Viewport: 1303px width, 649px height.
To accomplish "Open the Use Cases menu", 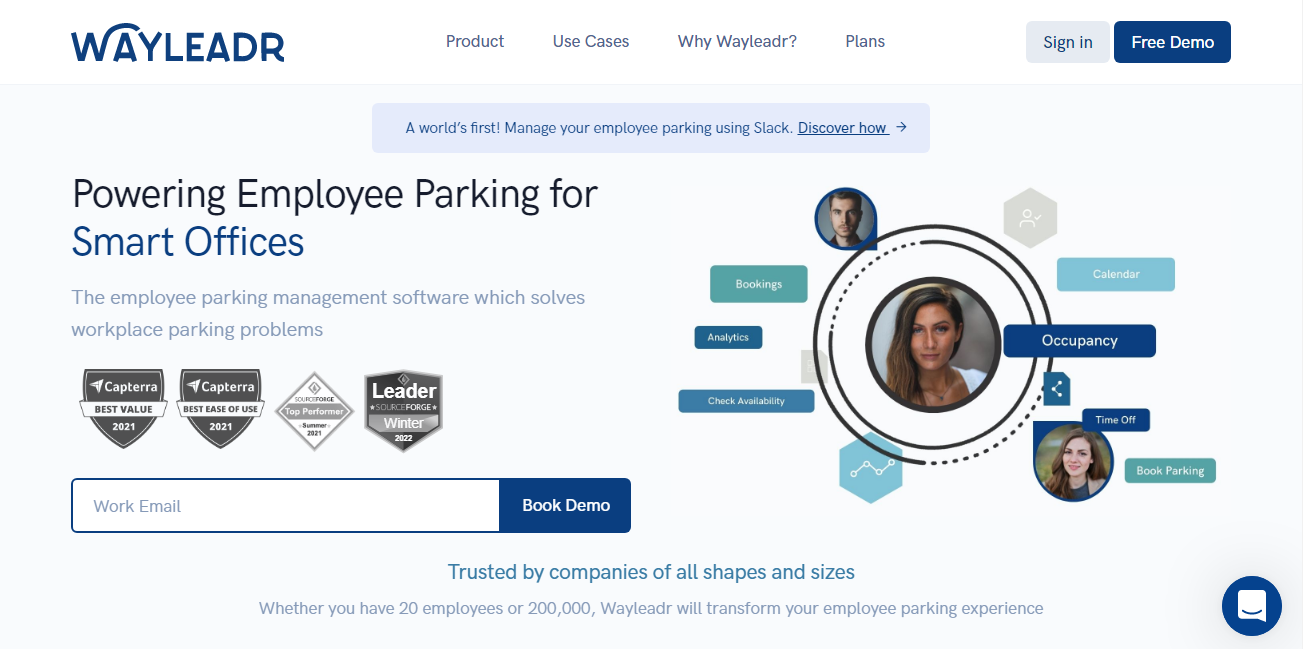I will pyautogui.click(x=591, y=42).
